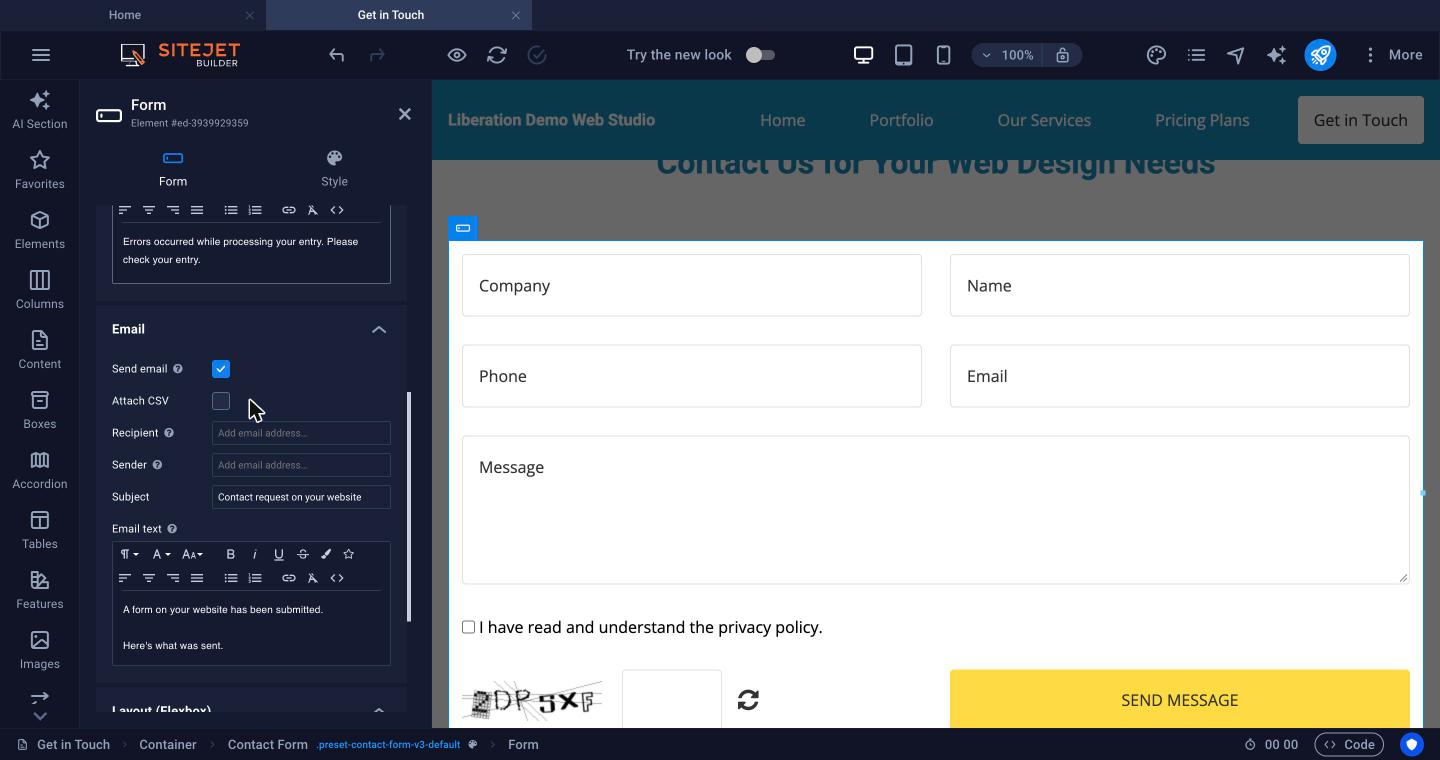Open the Accordion sidebar panel
This screenshot has width=1440, height=760.
tap(40, 470)
